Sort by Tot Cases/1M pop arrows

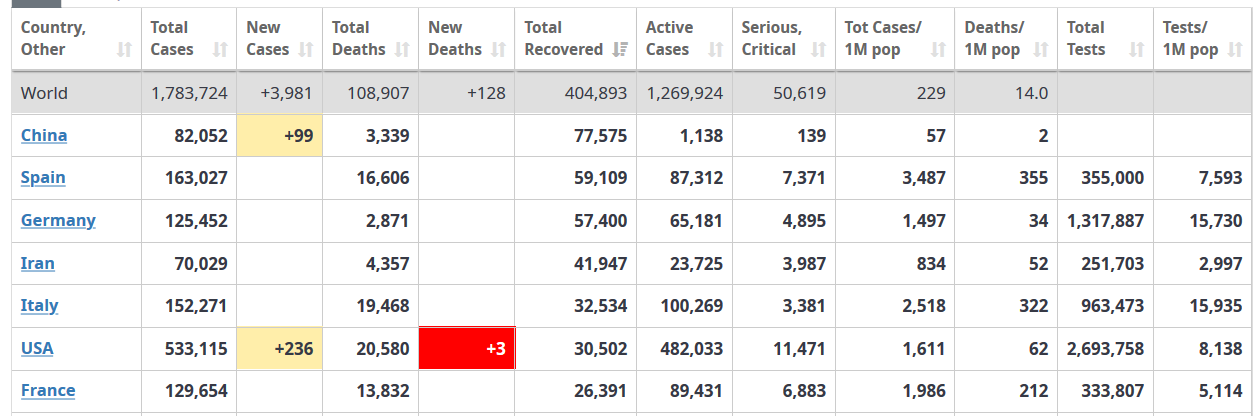pyautogui.click(x=939, y=49)
